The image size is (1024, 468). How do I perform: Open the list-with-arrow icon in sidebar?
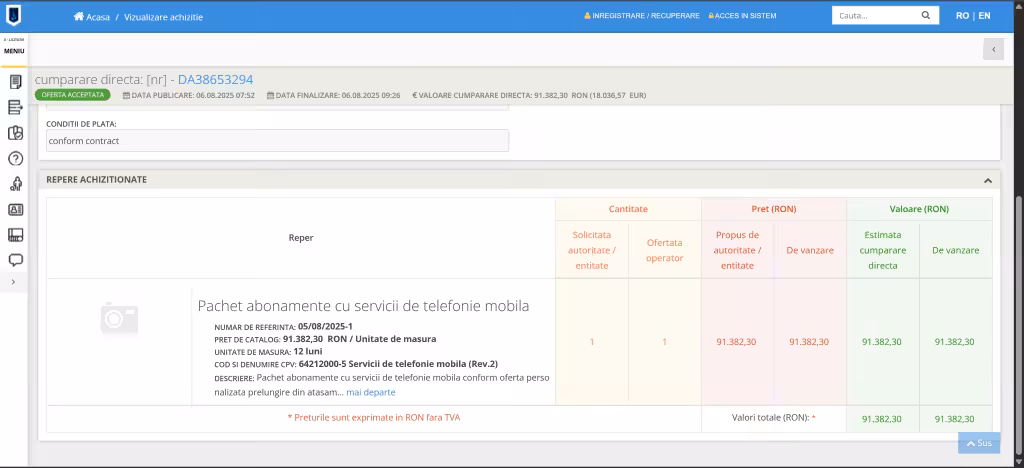[x=15, y=107]
